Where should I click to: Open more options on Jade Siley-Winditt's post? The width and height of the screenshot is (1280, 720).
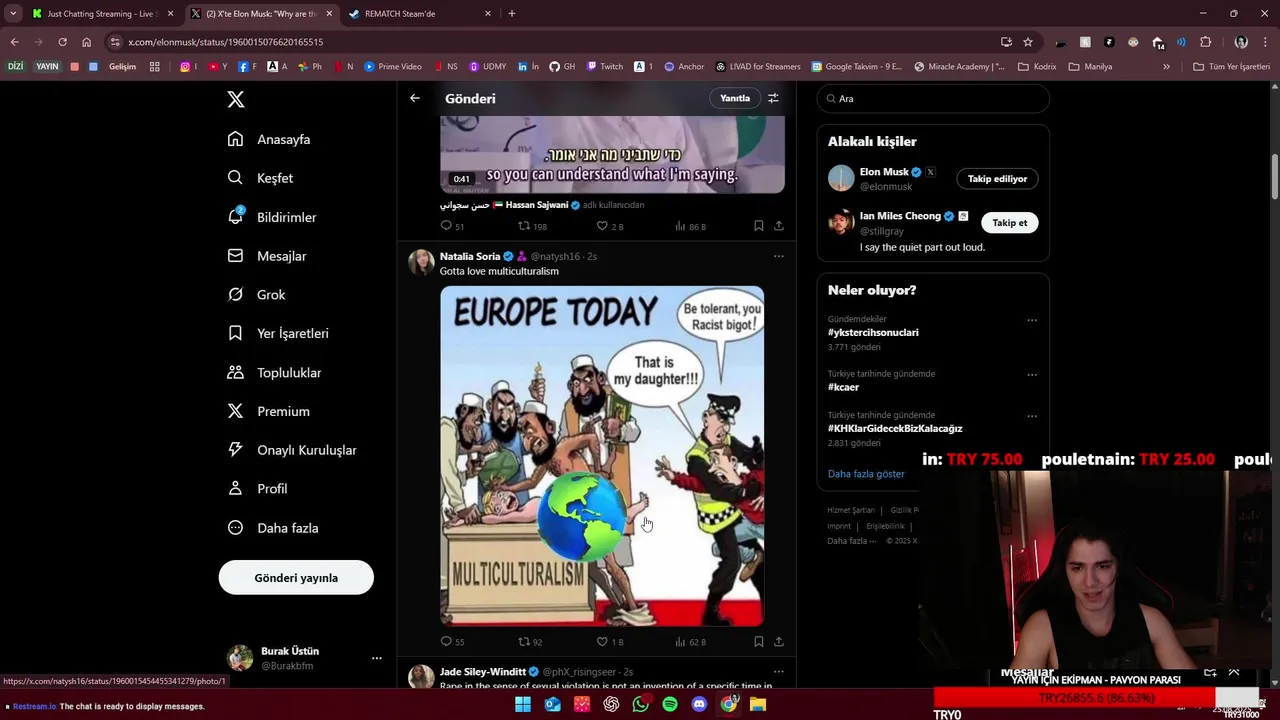(778, 672)
